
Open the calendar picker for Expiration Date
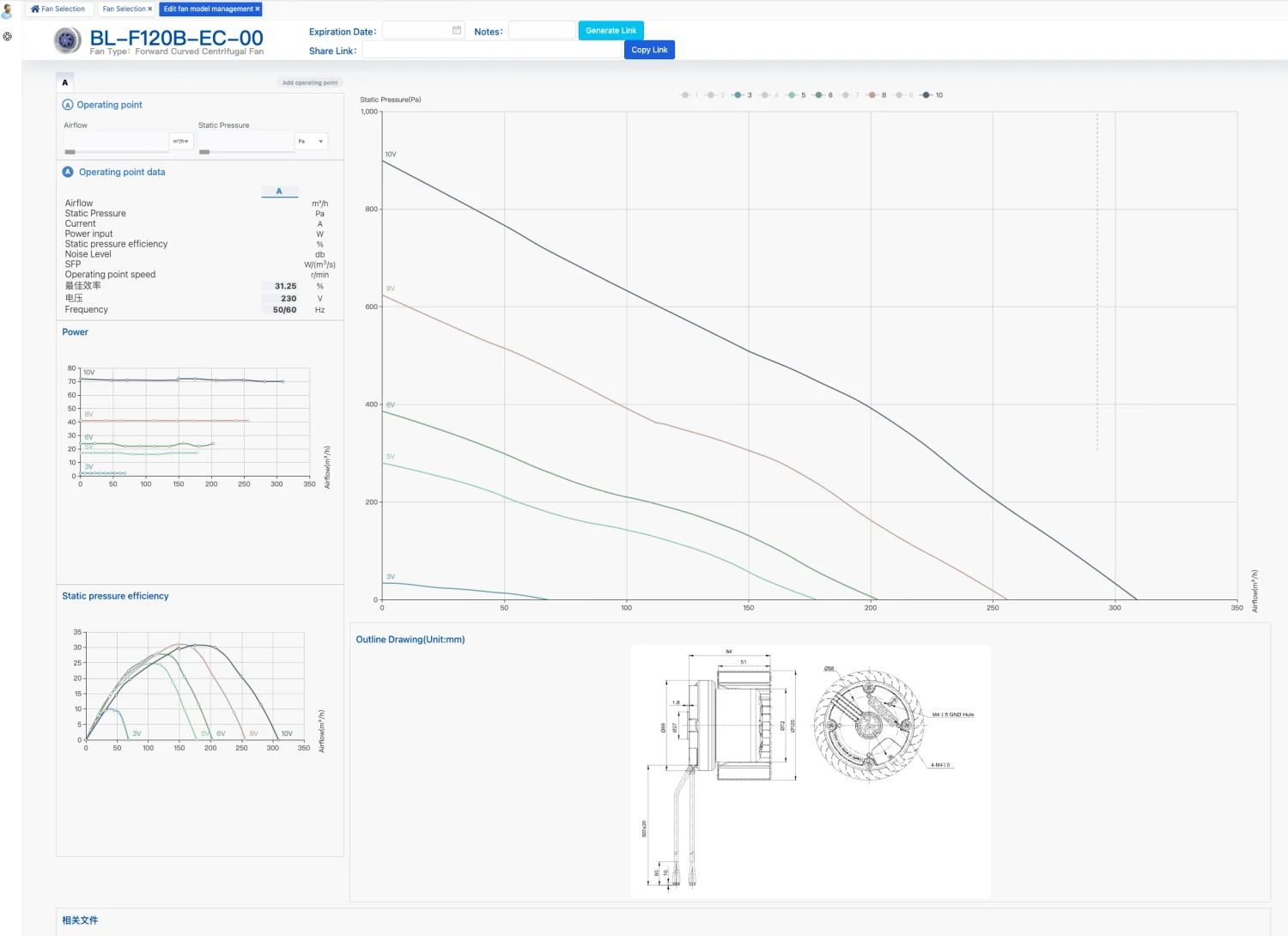coord(457,30)
